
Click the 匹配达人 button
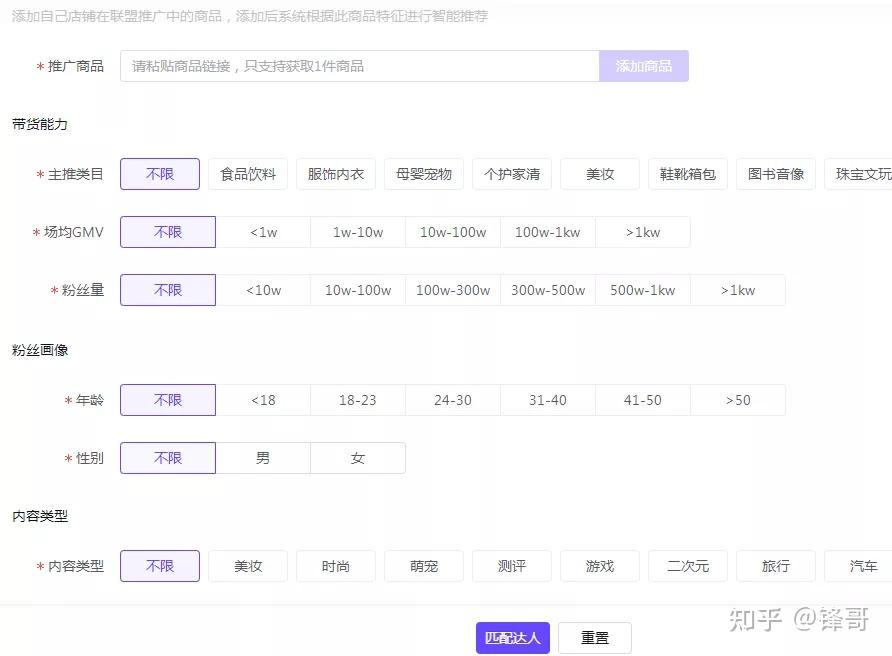pyautogui.click(x=513, y=638)
